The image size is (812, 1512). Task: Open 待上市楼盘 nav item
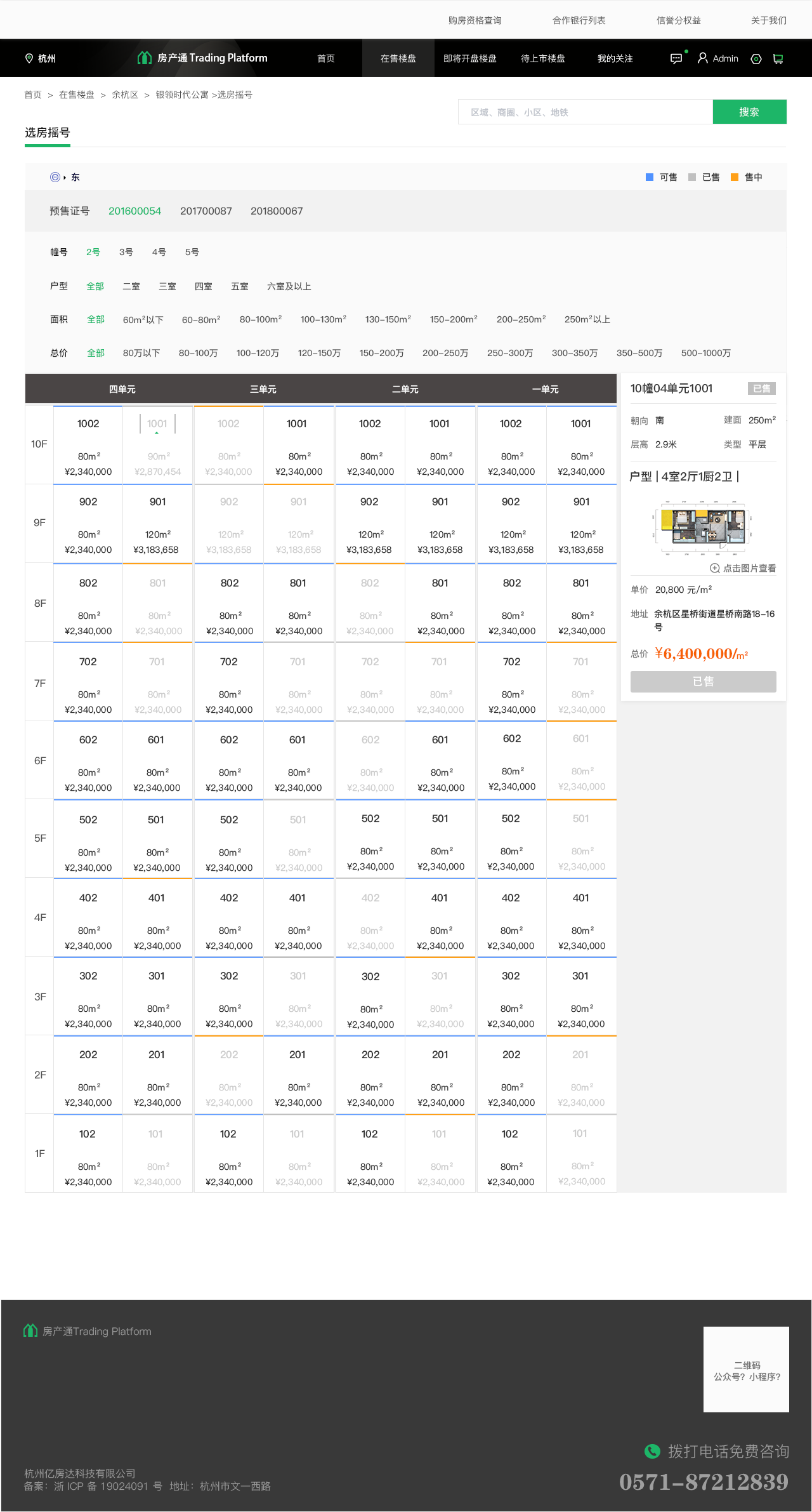(x=543, y=58)
